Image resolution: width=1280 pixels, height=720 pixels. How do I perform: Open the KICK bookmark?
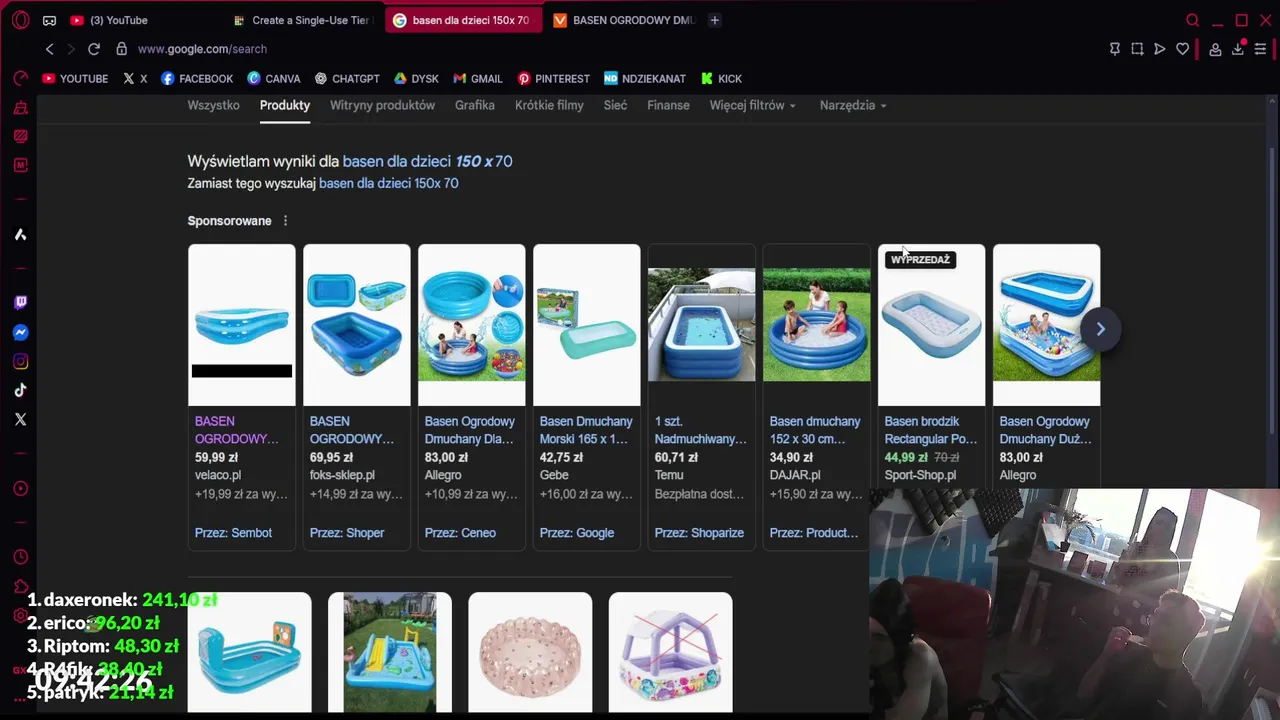721,79
